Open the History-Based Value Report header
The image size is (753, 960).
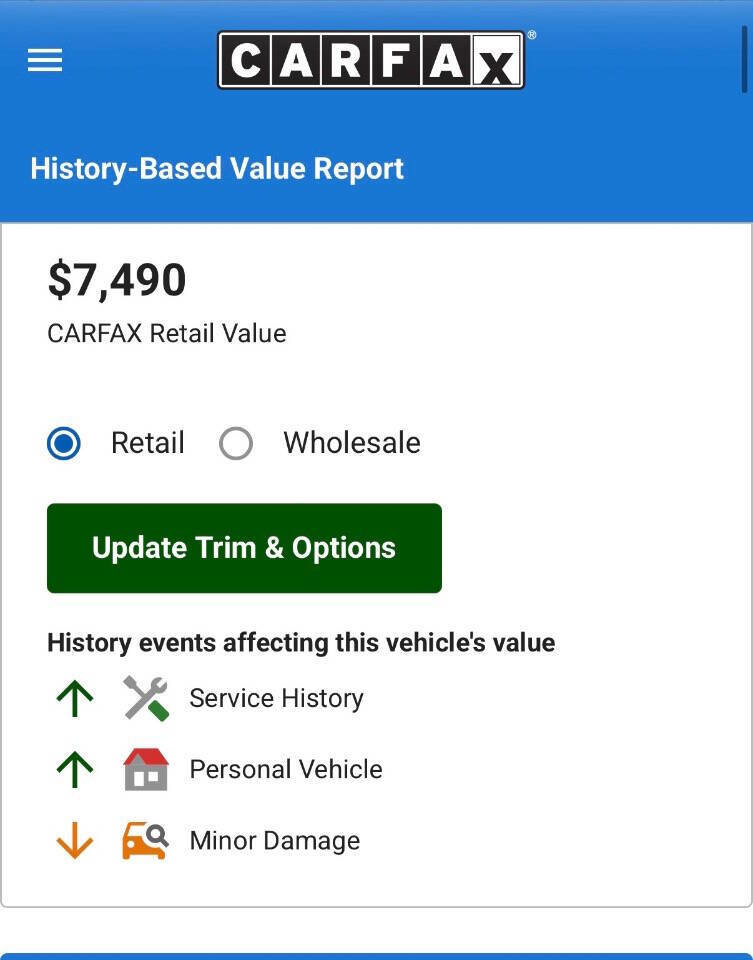point(217,168)
